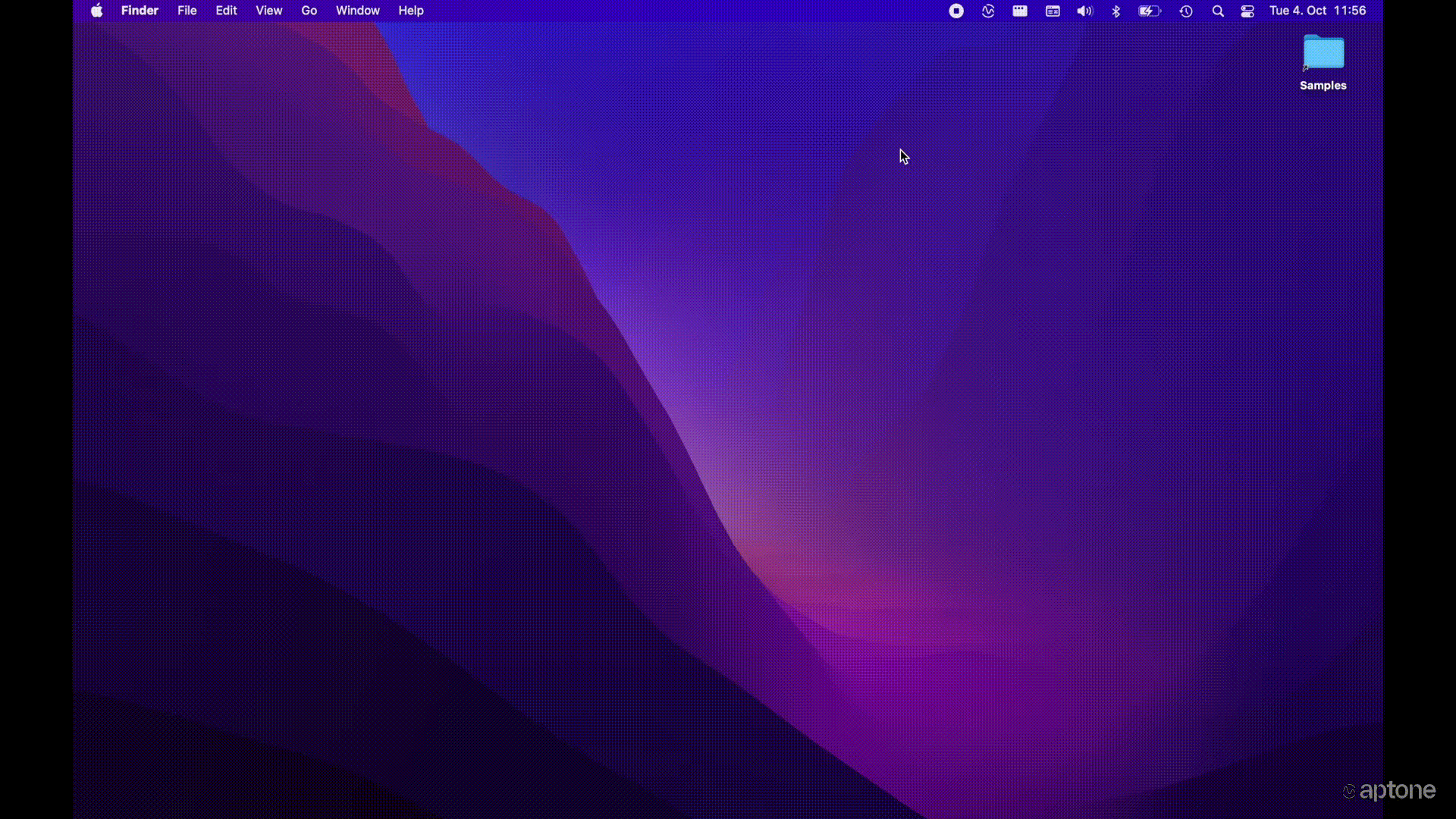Screen dimensions: 1456x819
Task: Select the Samples folder icon on desktop
Action: (x=1323, y=52)
